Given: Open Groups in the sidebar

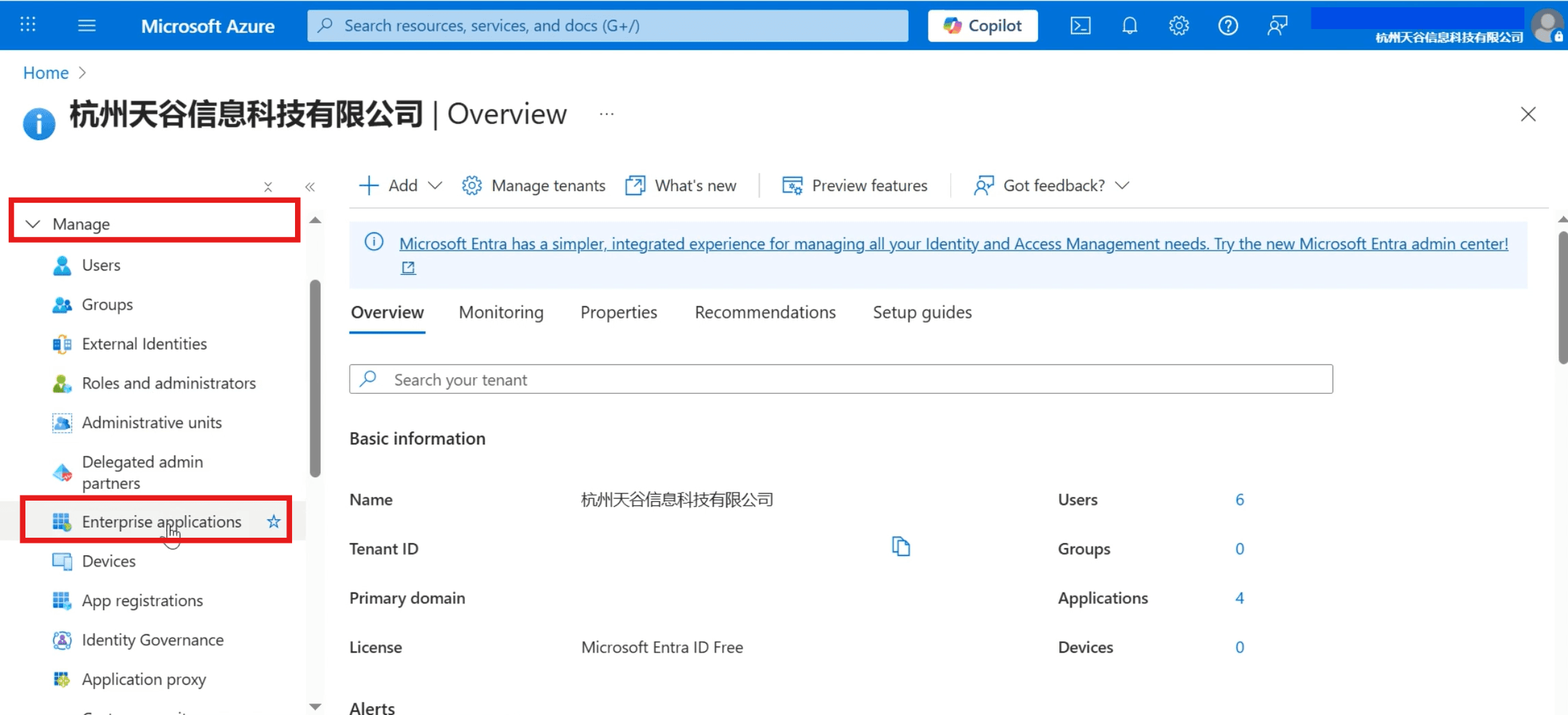Looking at the screenshot, I should click(x=107, y=304).
